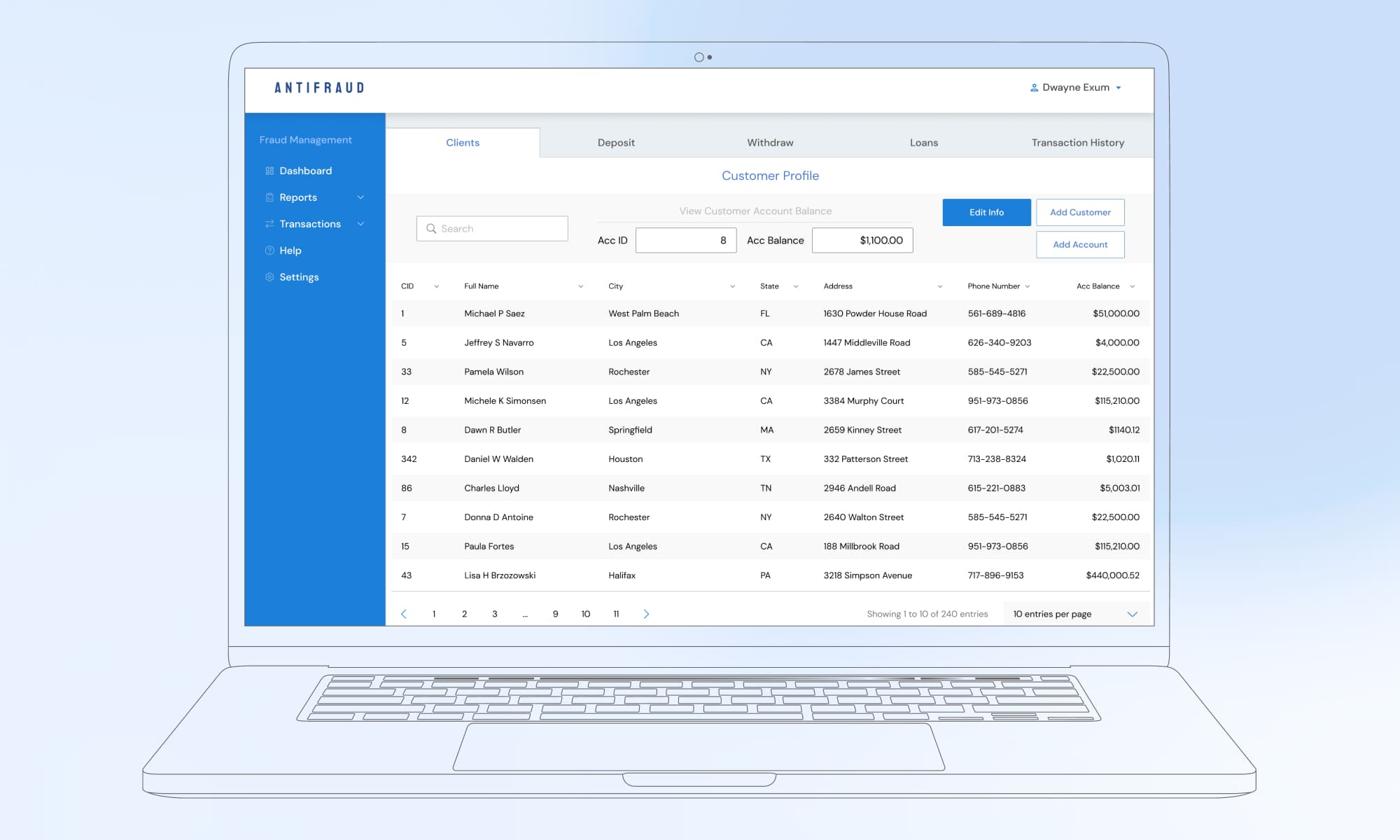Expand the Reports submenu chevron
Image resolution: width=1400 pixels, height=840 pixels.
click(x=360, y=197)
